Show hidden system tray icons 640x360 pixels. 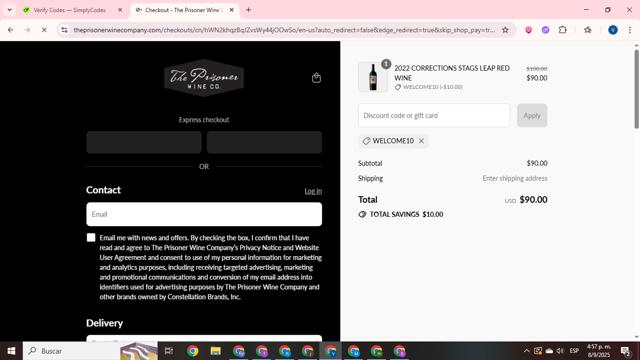[527, 351]
